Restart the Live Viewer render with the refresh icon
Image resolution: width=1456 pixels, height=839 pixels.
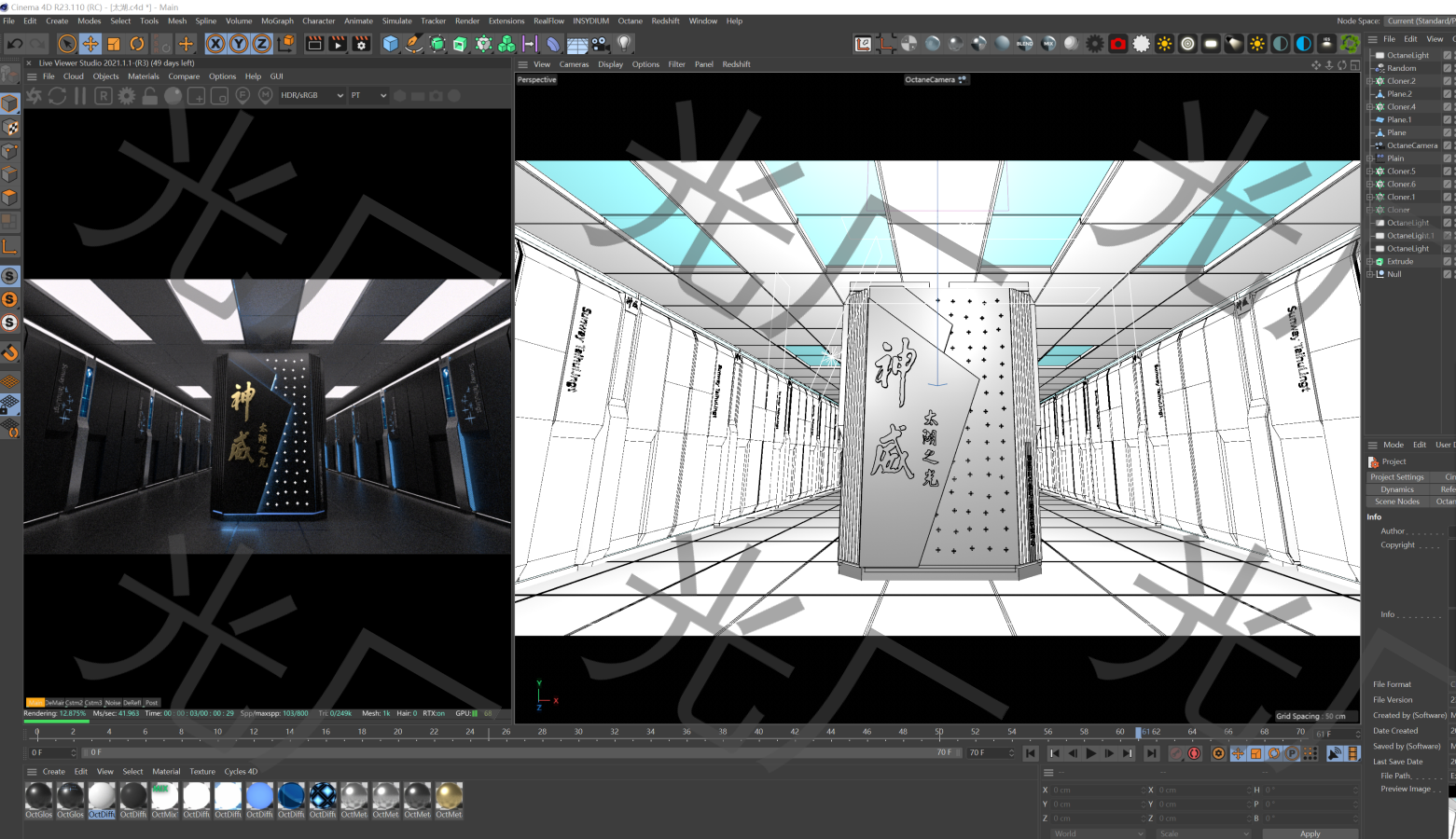(x=58, y=94)
